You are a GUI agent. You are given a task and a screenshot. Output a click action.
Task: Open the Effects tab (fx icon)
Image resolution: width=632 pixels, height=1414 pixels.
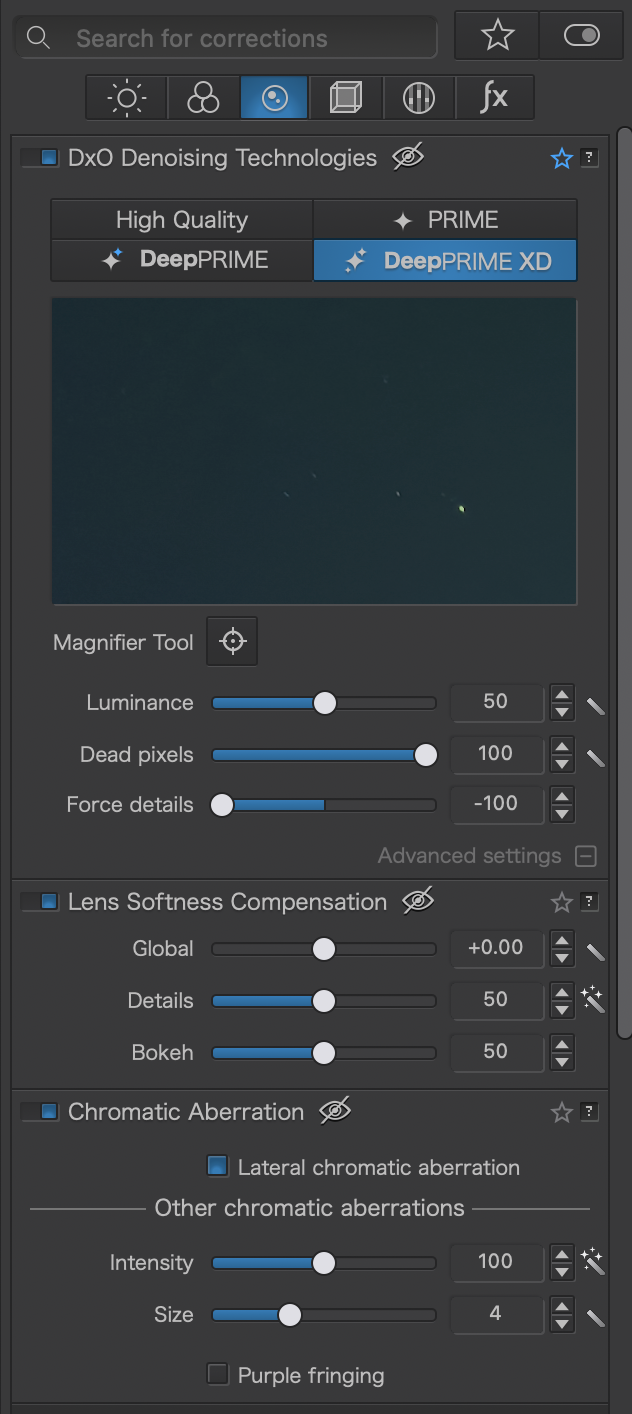pos(494,98)
